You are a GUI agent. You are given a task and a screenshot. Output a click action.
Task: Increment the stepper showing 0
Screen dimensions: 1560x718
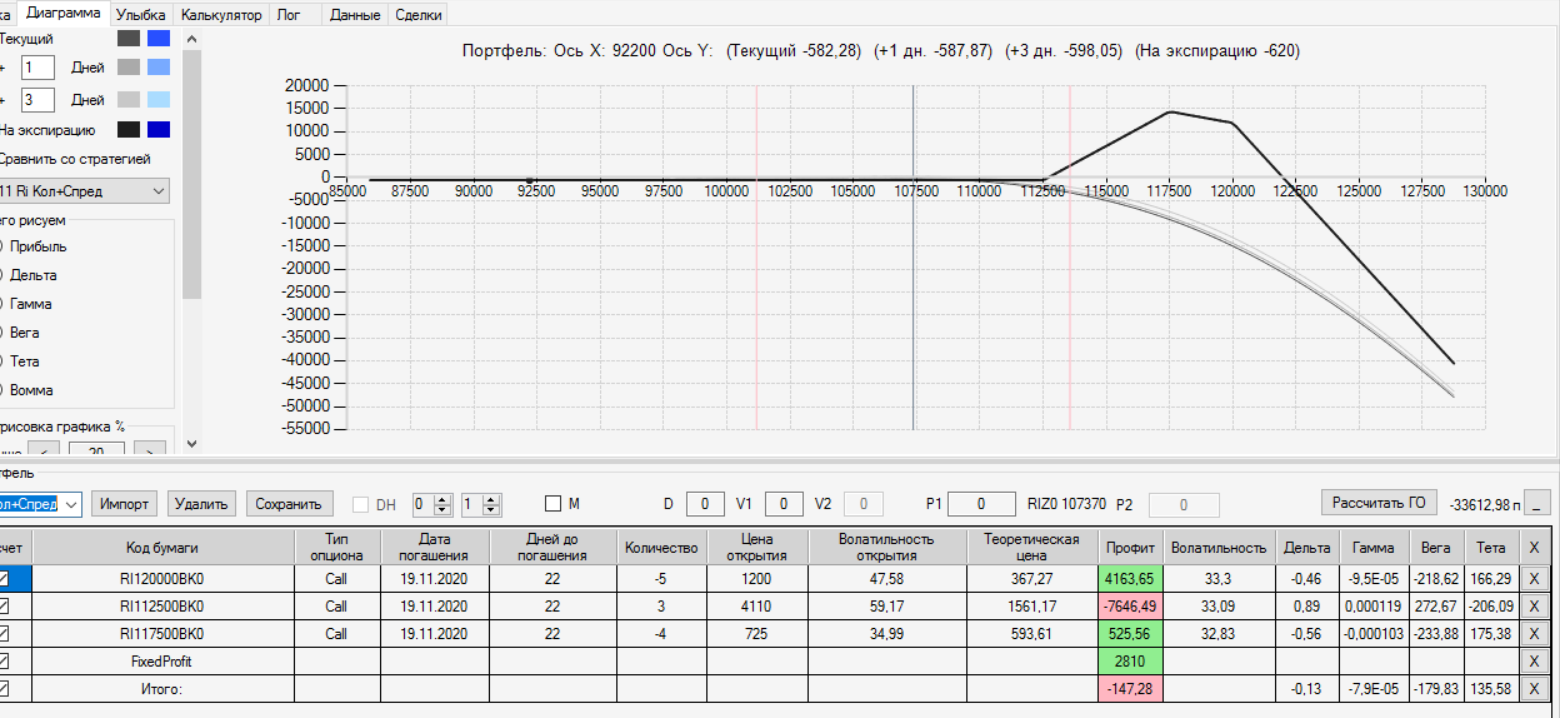tap(444, 499)
